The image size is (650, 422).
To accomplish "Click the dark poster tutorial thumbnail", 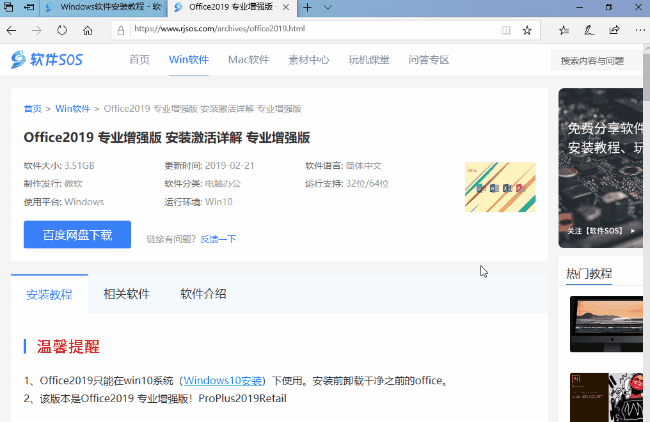I will (x=606, y=397).
